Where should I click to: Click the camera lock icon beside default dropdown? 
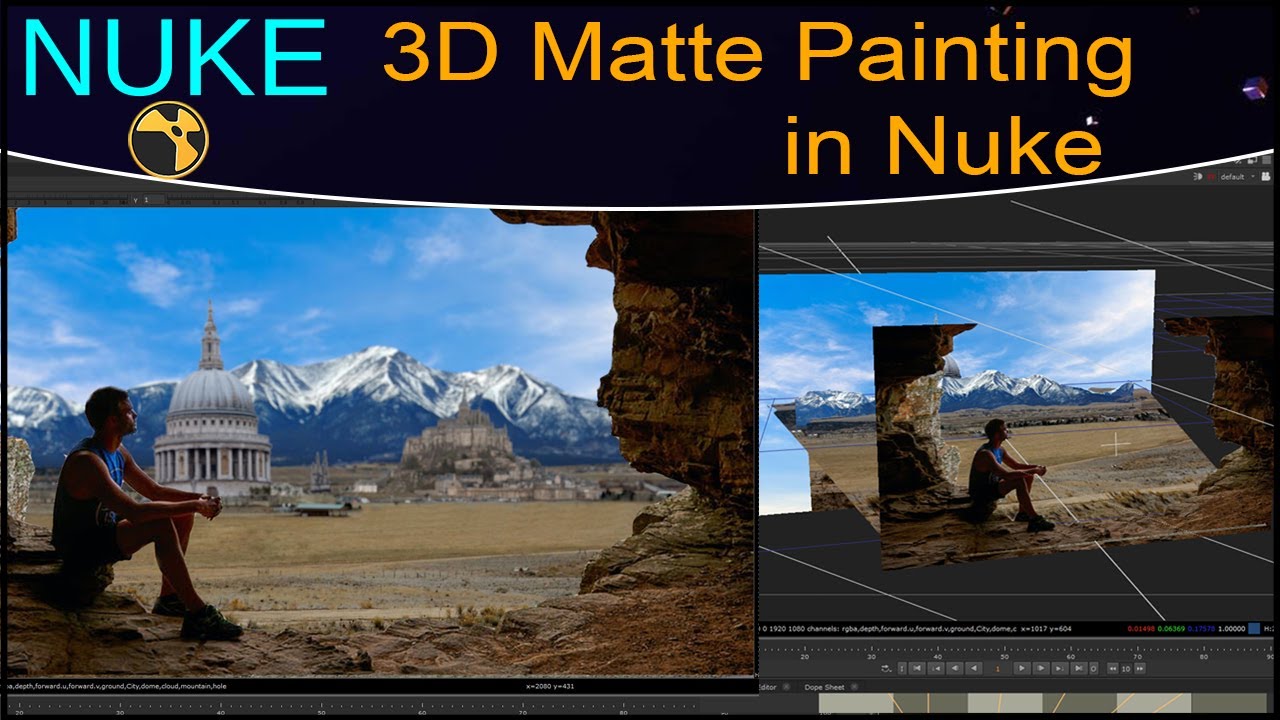(1265, 177)
